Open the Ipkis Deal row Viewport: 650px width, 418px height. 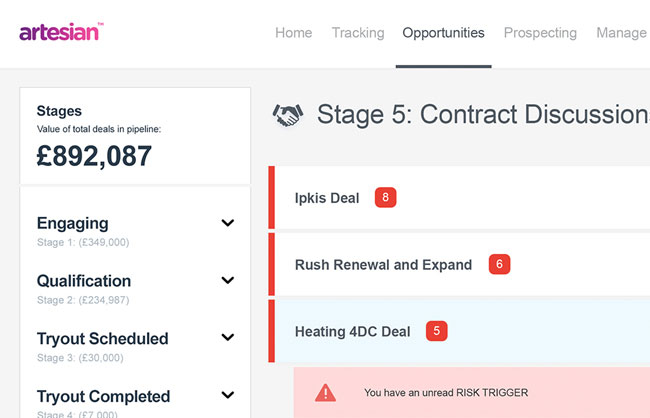(327, 198)
